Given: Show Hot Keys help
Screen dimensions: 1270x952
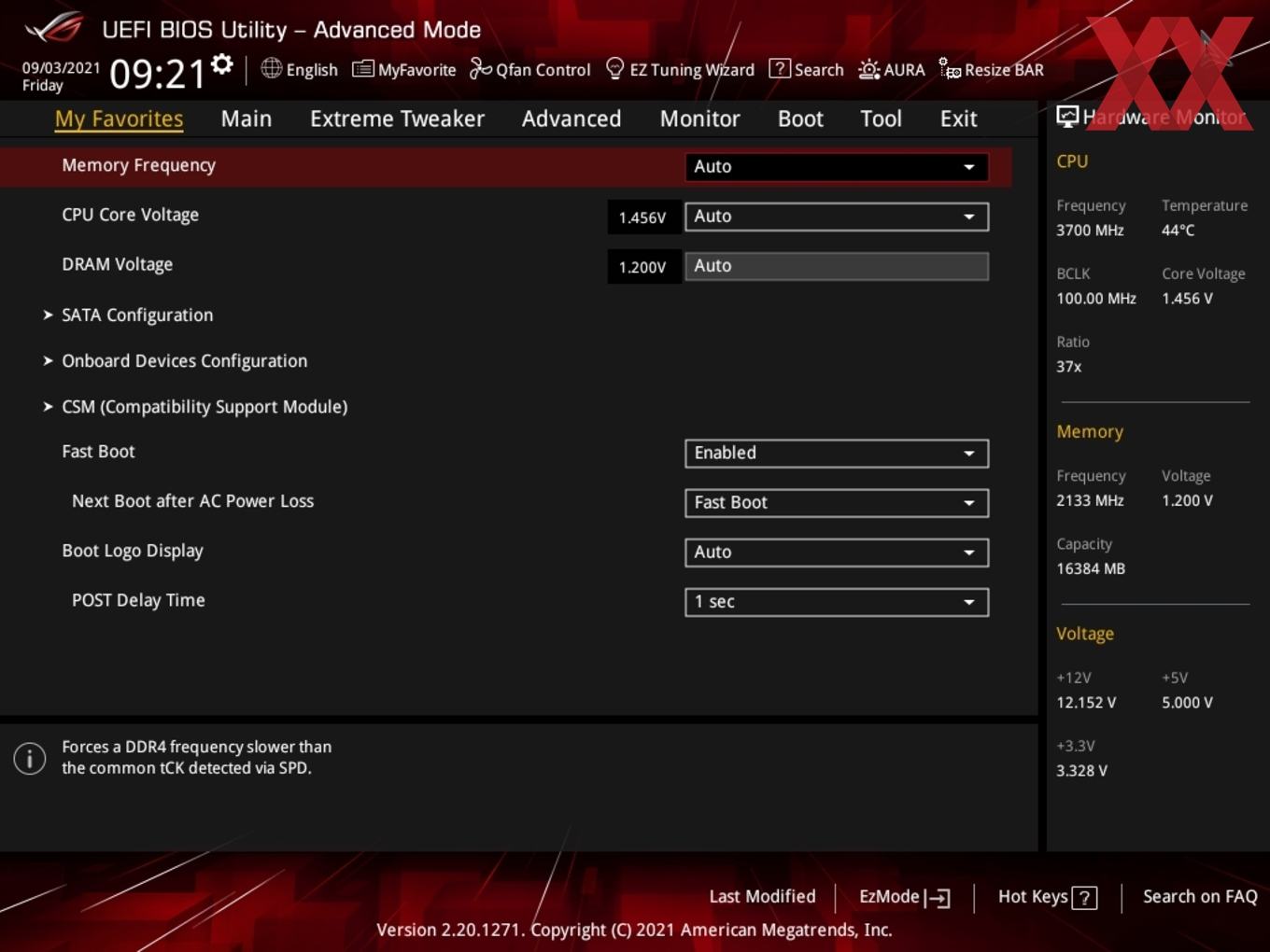Looking at the screenshot, I should pyautogui.click(x=1047, y=897).
